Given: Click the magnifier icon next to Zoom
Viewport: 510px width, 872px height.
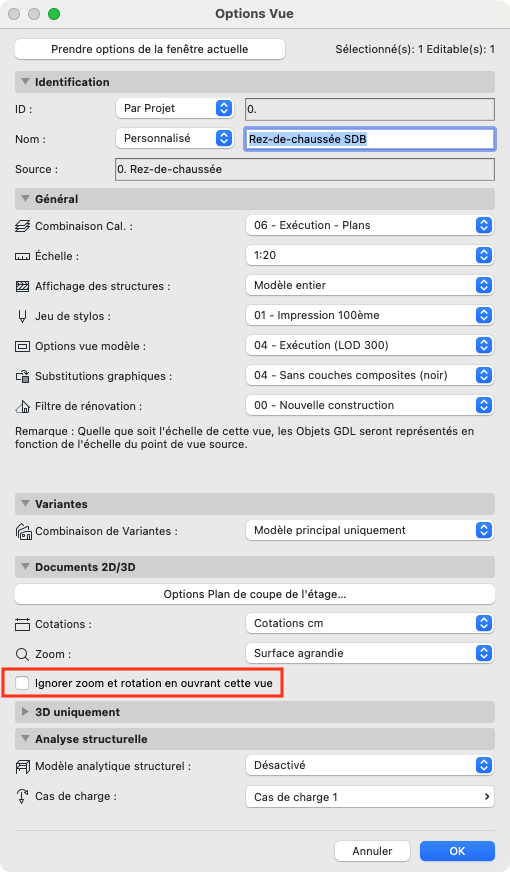Looking at the screenshot, I should [22, 654].
